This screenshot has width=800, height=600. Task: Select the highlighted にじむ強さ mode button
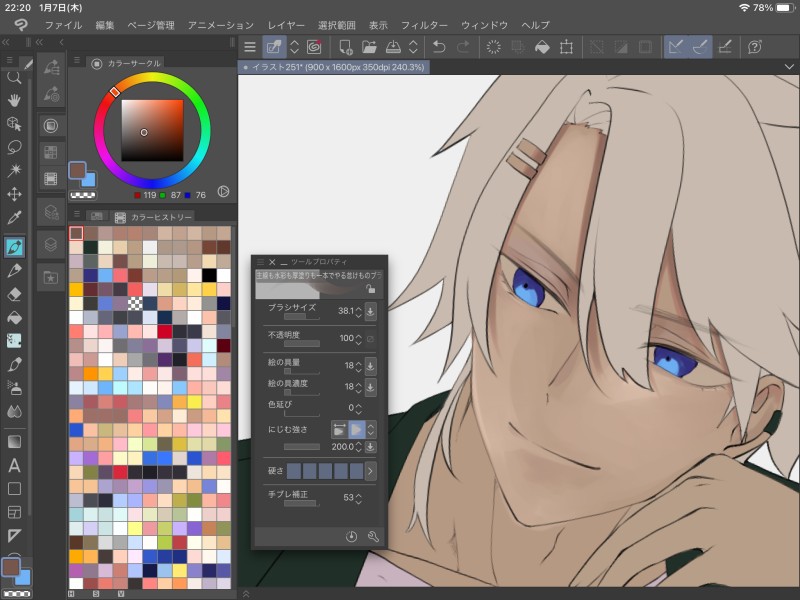tap(356, 430)
